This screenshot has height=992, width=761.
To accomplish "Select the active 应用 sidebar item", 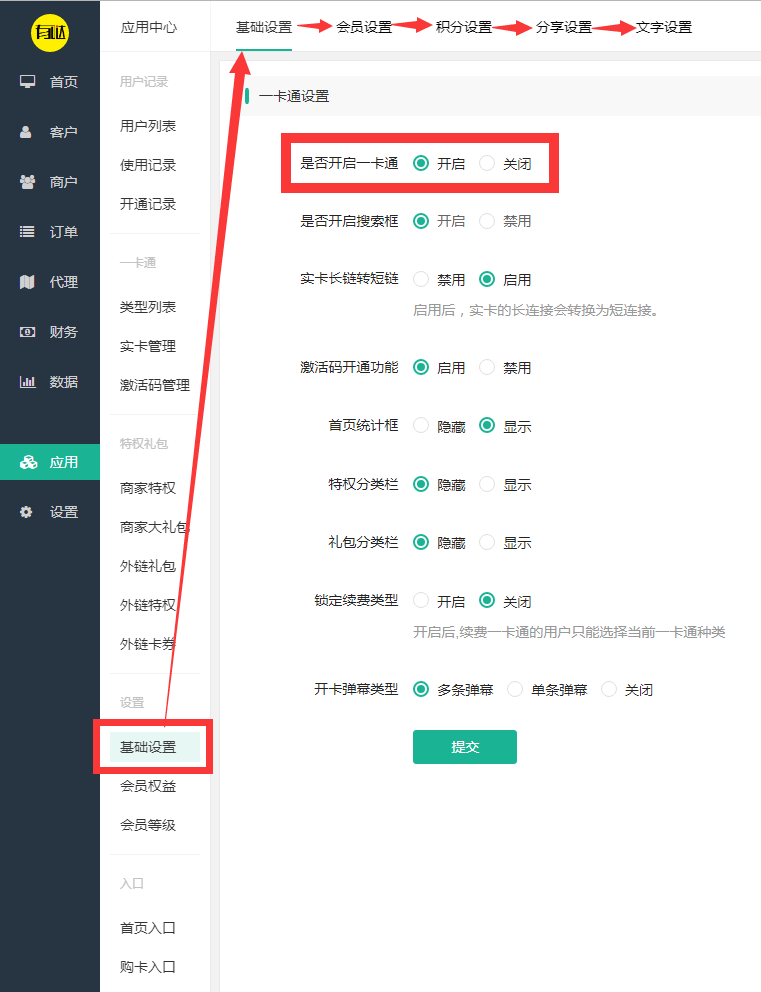I will [50, 462].
